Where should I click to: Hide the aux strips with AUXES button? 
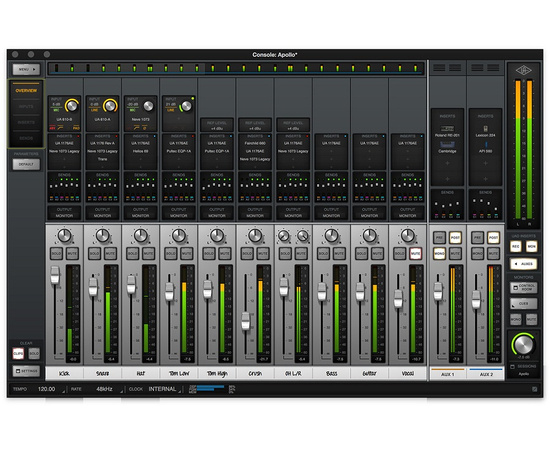coord(523,264)
